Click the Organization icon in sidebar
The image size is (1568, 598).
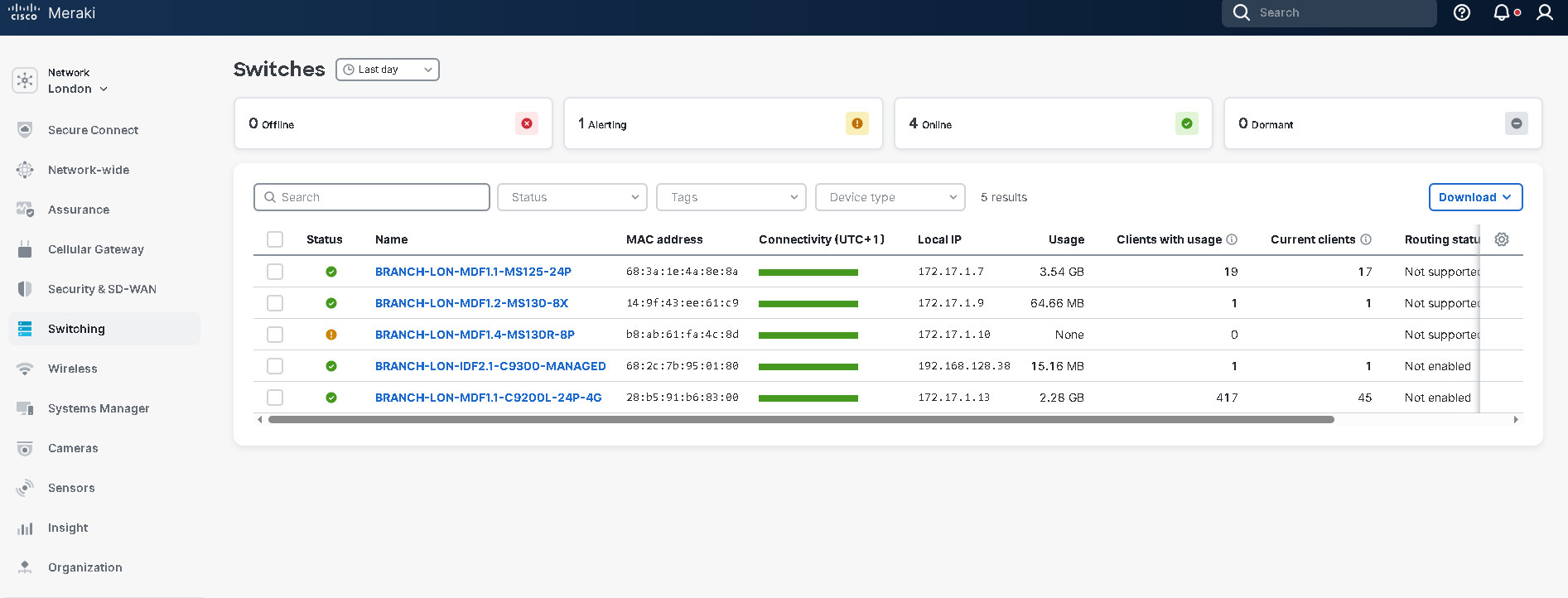25,567
